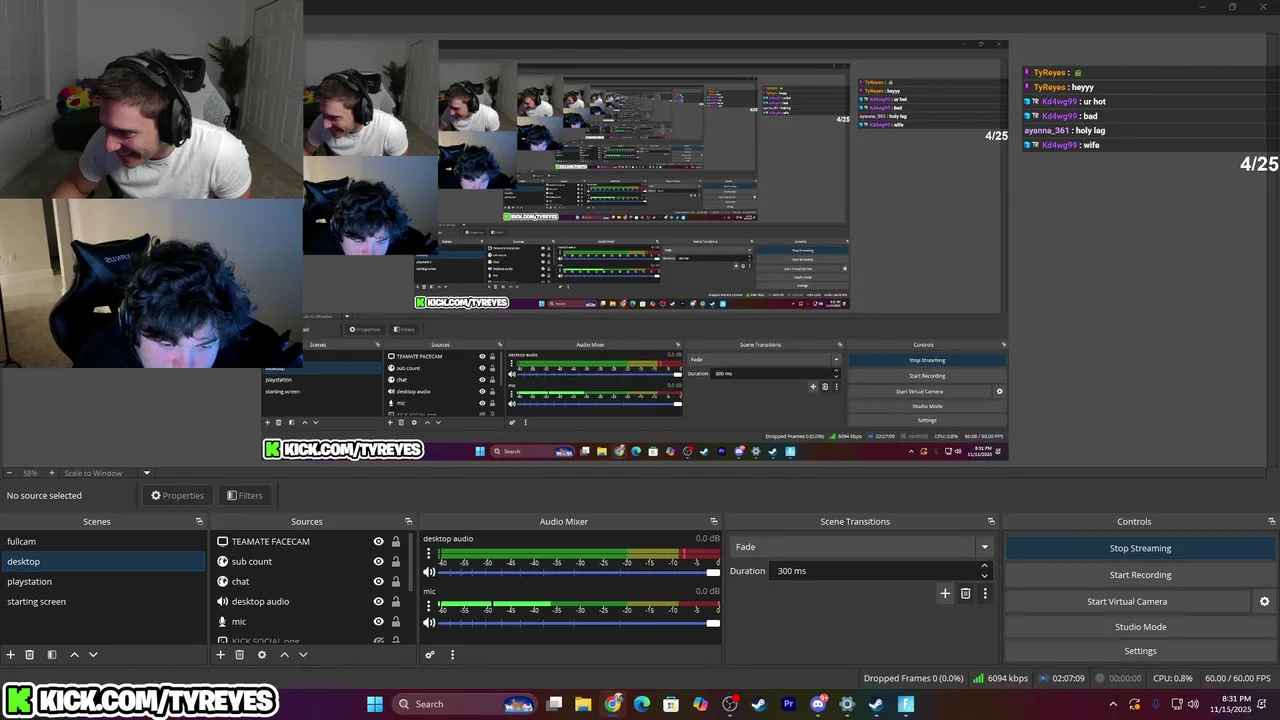Add a new source with plus icon
This screenshot has width=1280, height=720.
click(221, 655)
